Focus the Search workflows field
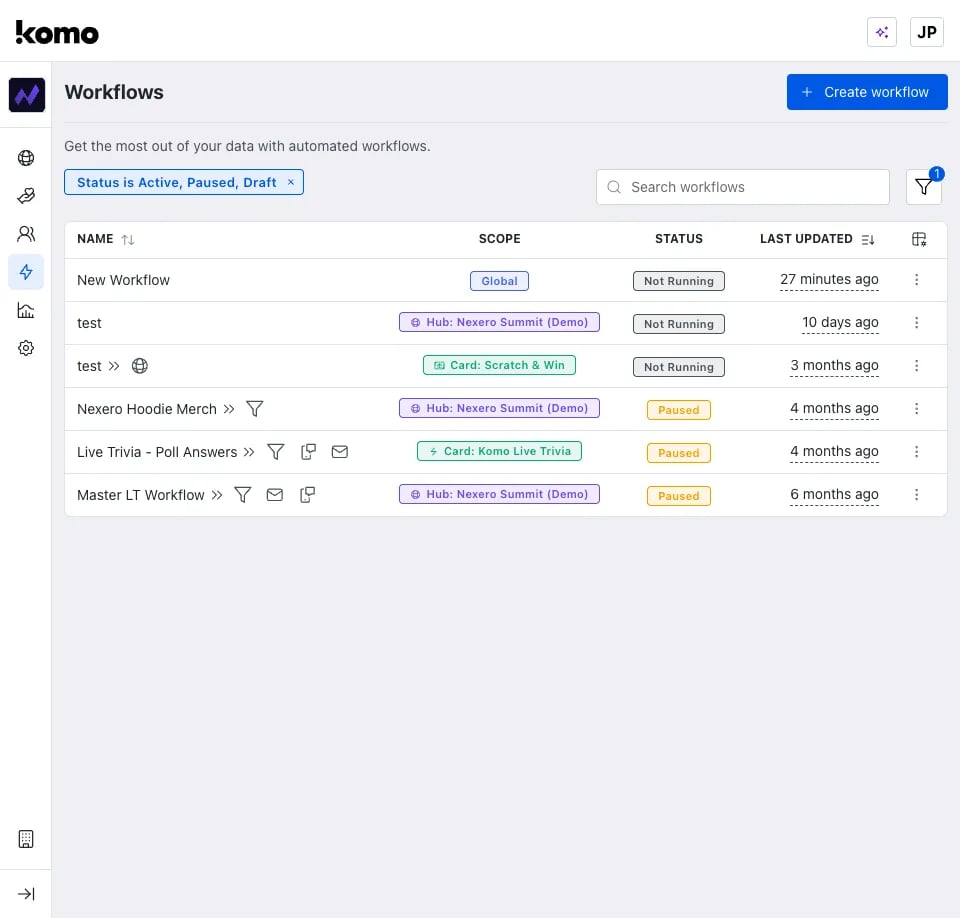 [743, 187]
